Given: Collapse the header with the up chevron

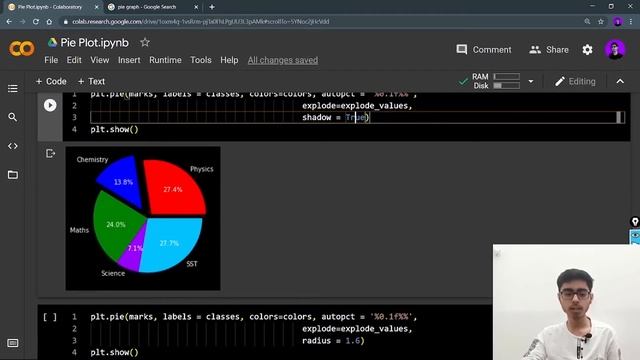Looking at the screenshot, I should pos(620,82).
